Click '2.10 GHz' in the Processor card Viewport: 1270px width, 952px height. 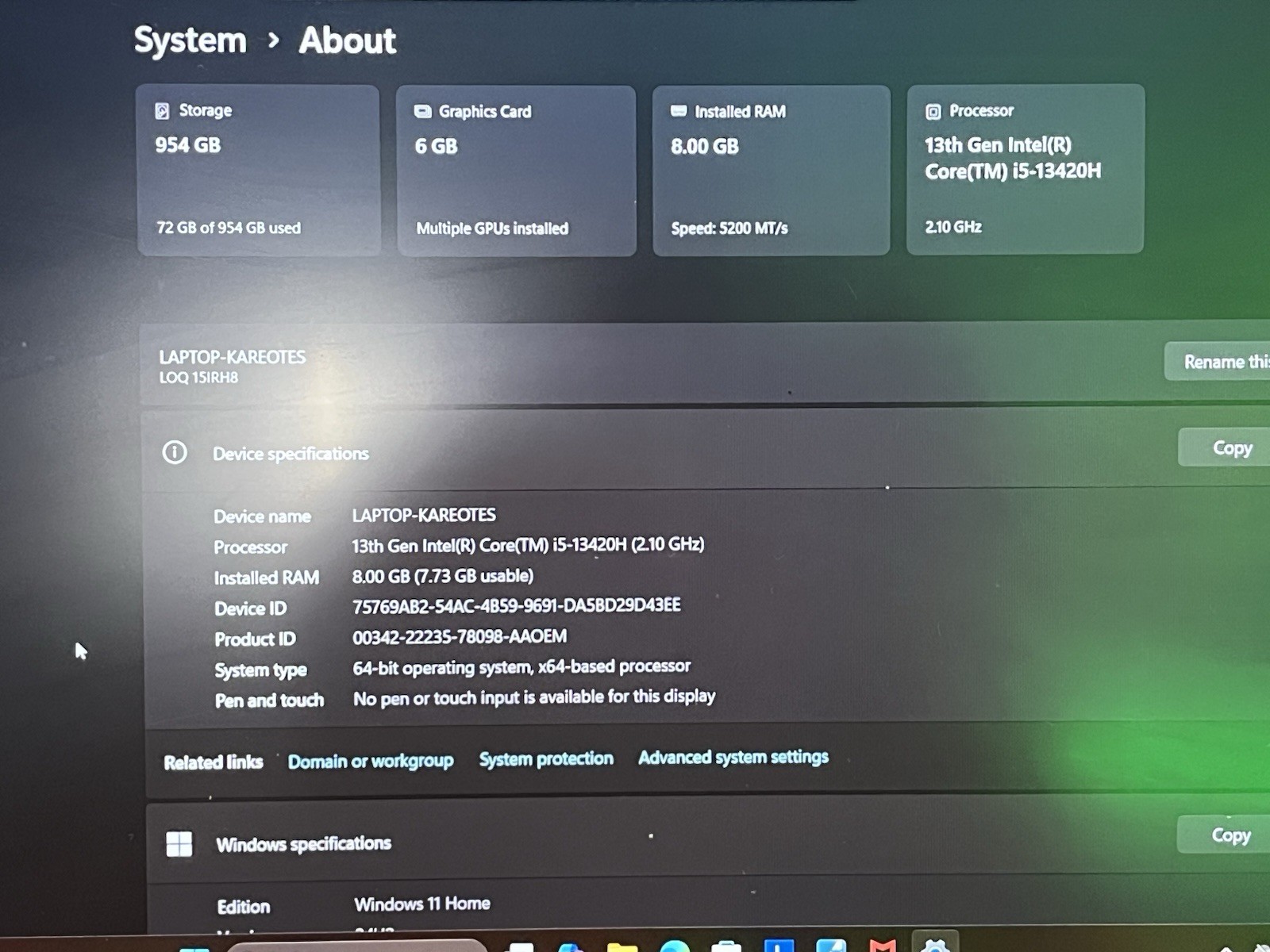point(953,227)
